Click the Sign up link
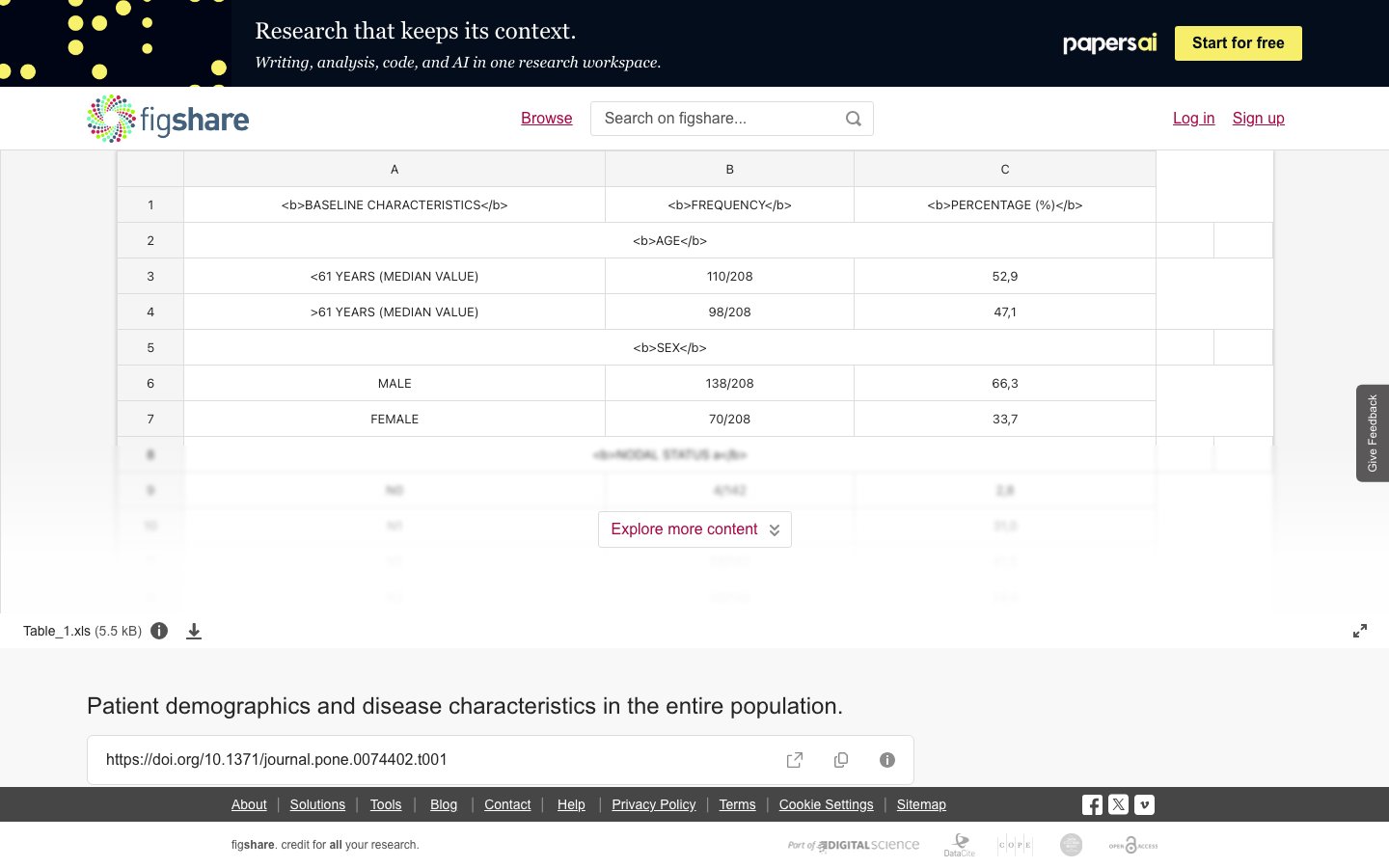This screenshot has width=1389, height=868. click(1259, 119)
